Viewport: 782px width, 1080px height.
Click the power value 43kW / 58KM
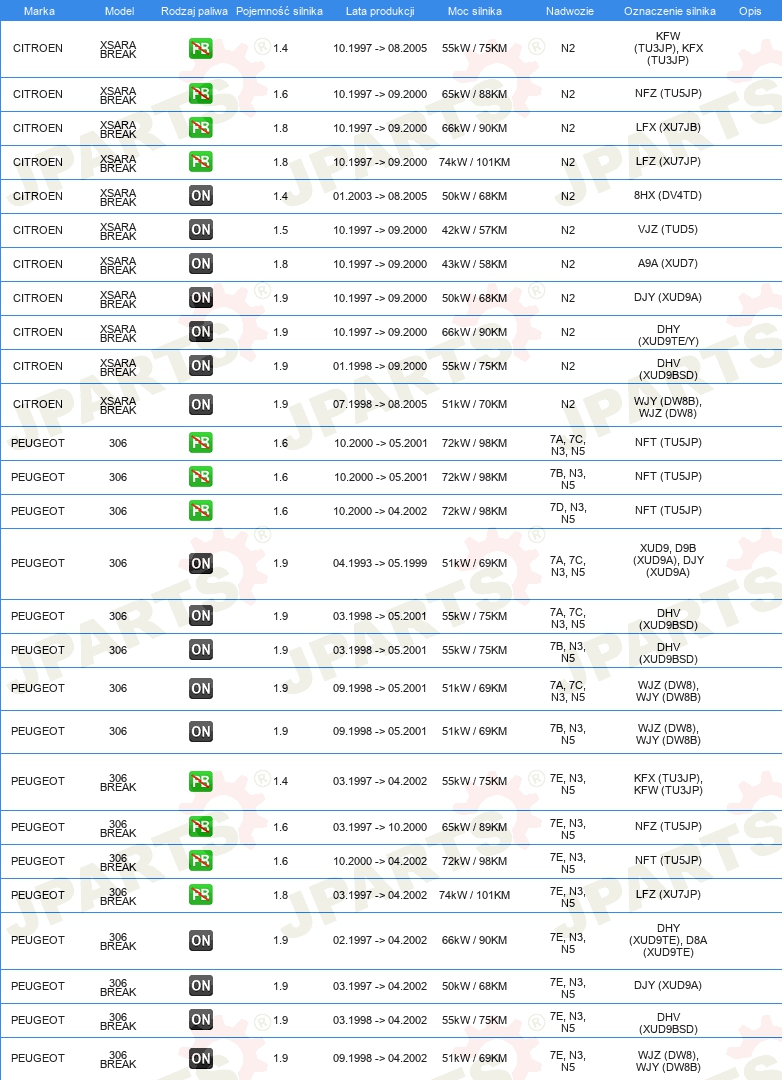pos(474,264)
